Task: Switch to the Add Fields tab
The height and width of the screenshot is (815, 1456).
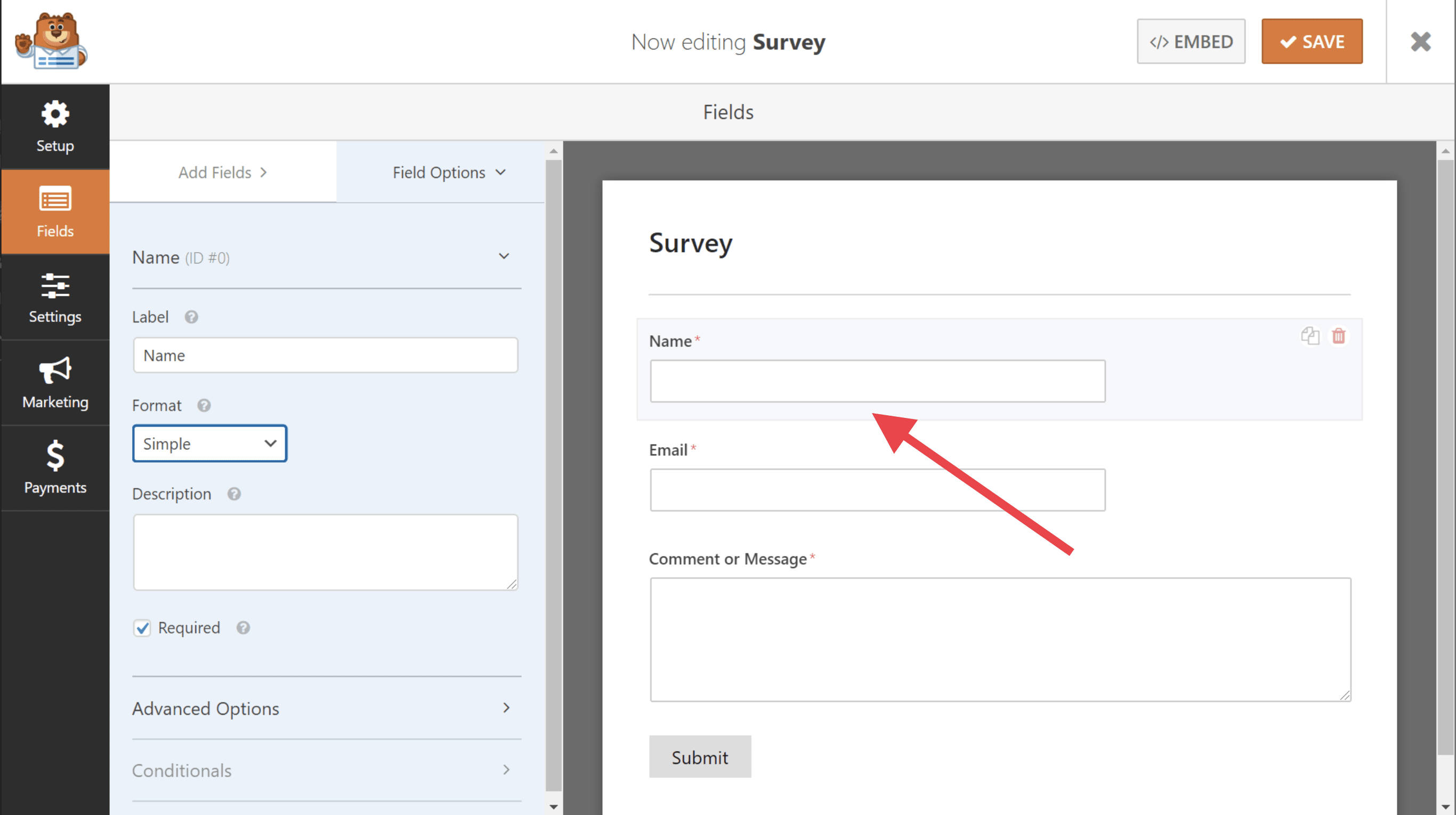Action: click(x=223, y=172)
